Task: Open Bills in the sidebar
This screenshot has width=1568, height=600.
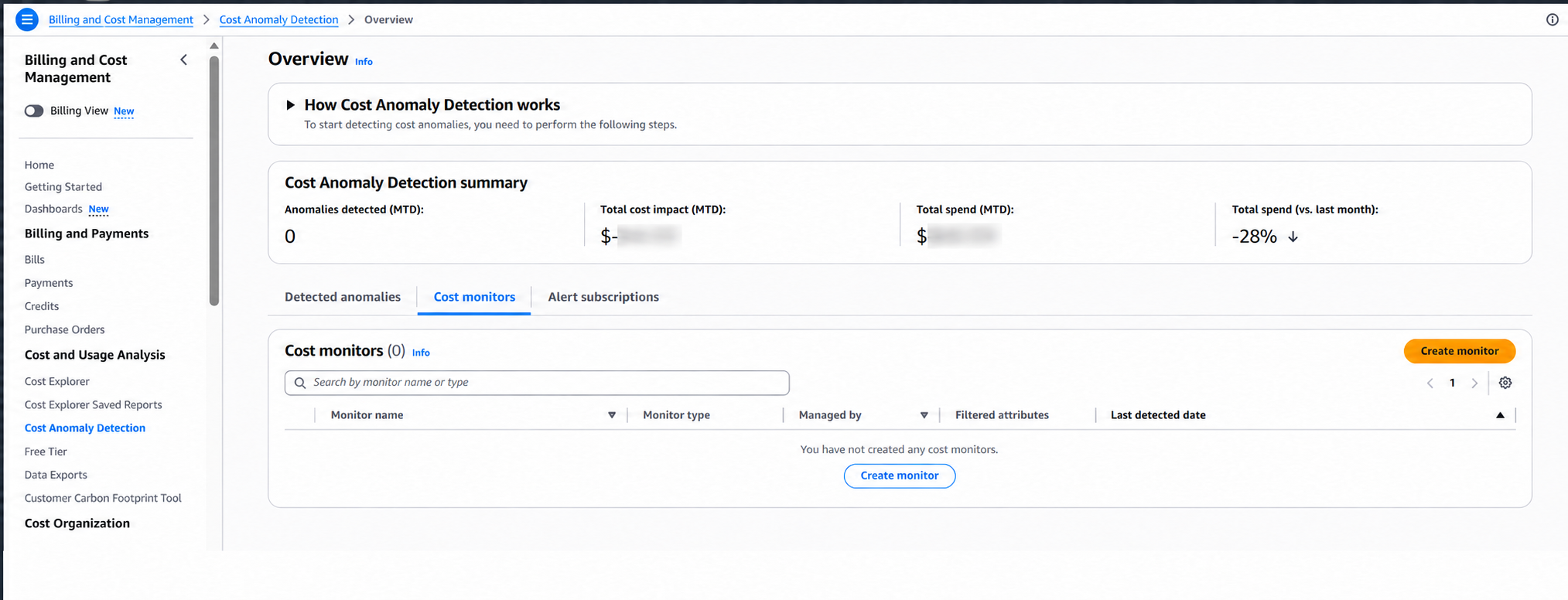Action: (x=35, y=260)
